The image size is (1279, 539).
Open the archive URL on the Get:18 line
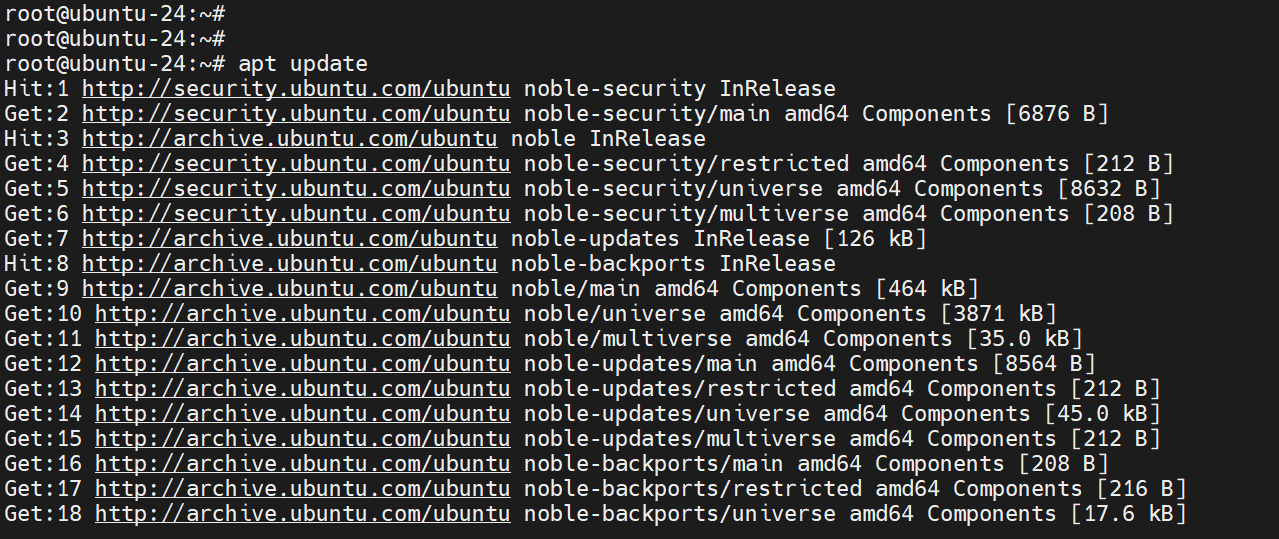[x=302, y=513]
